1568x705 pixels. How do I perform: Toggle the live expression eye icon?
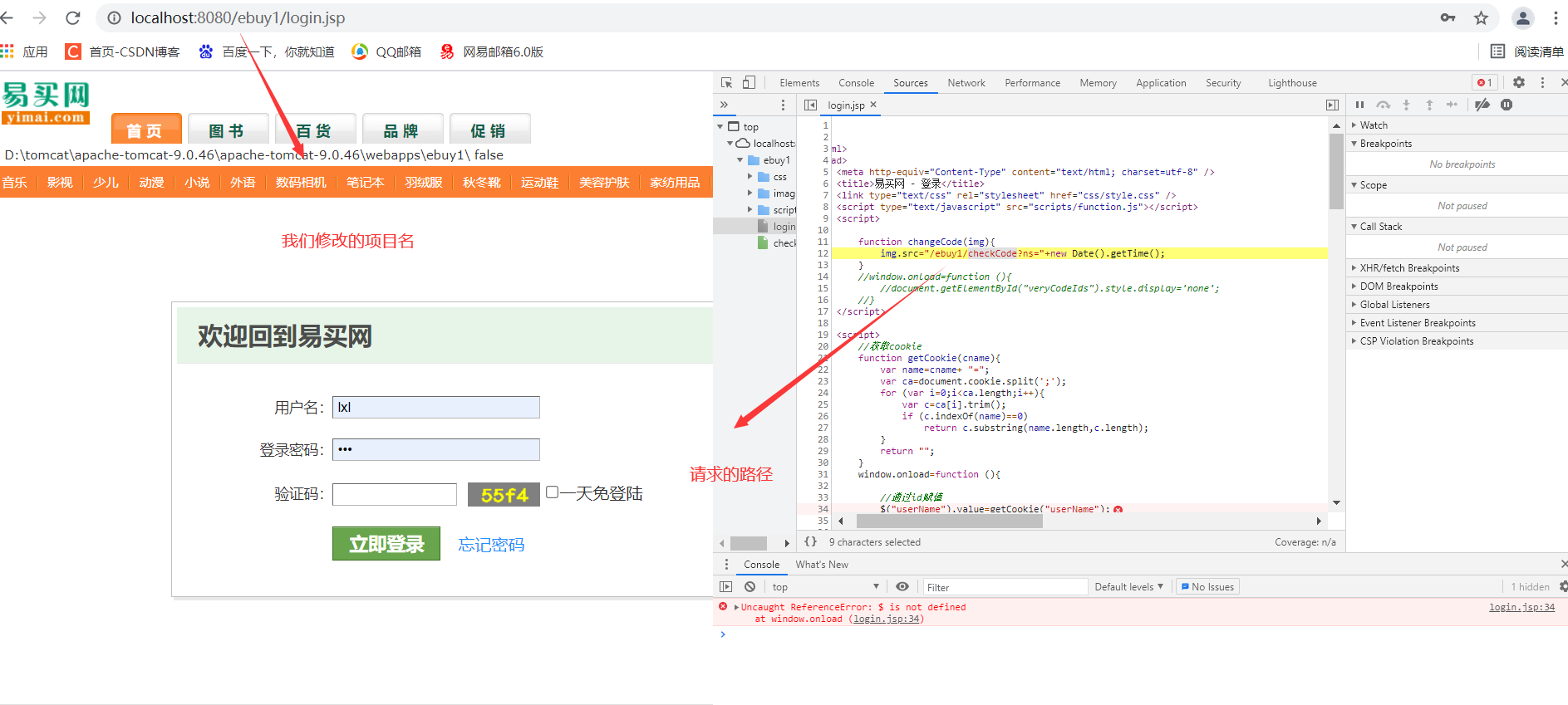pyautogui.click(x=902, y=586)
